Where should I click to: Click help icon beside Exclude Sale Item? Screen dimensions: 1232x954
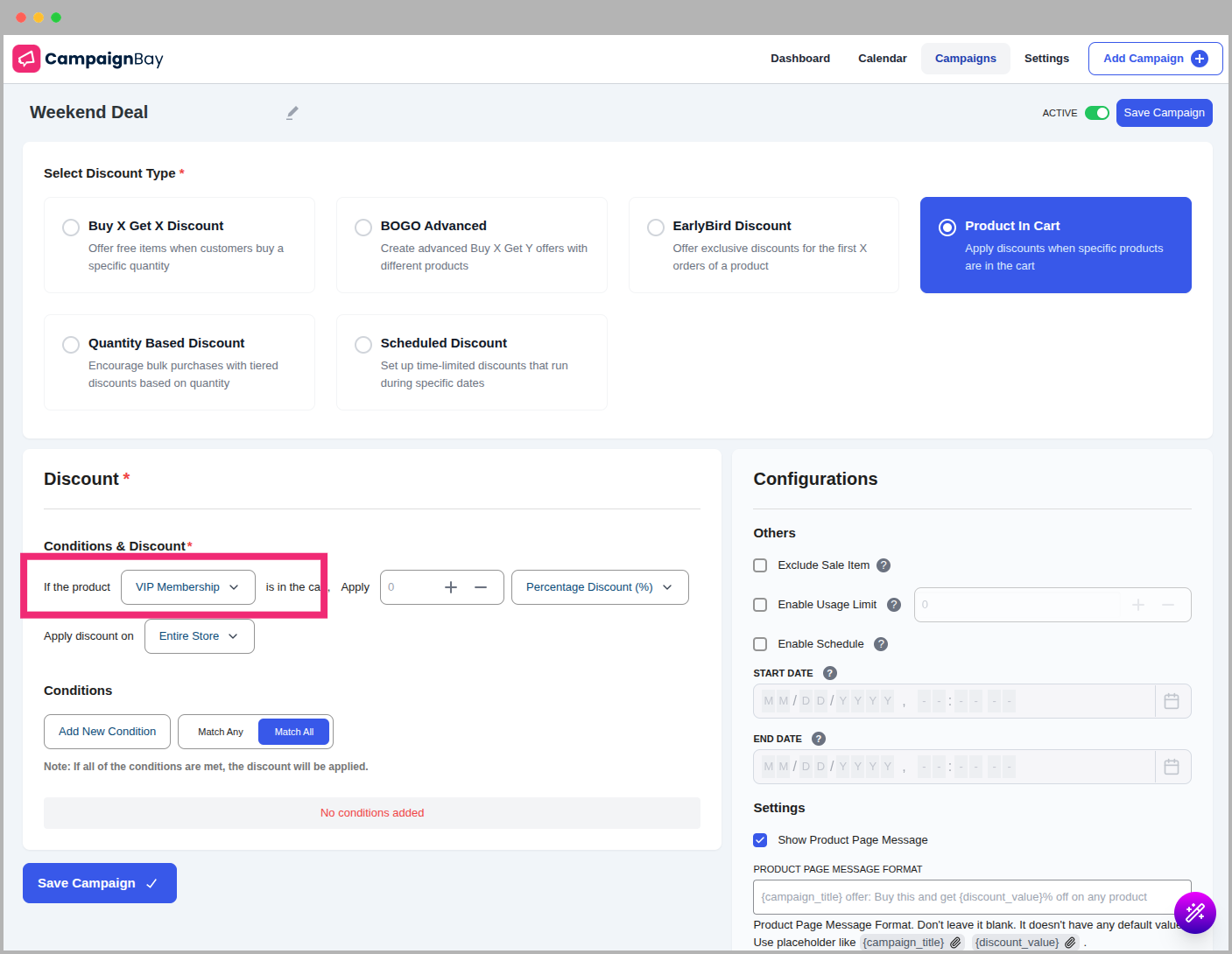[x=884, y=565]
